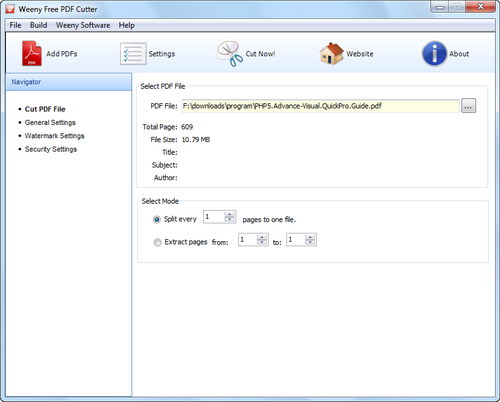Viewport: 500px width, 402px height.
Task: Open the Weeny Software menu
Action: click(83, 25)
